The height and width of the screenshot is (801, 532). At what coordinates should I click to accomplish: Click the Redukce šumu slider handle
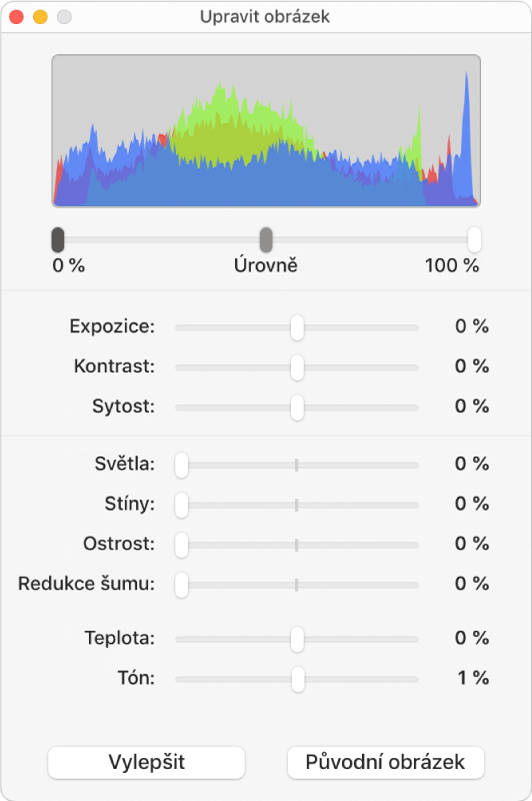click(181, 585)
